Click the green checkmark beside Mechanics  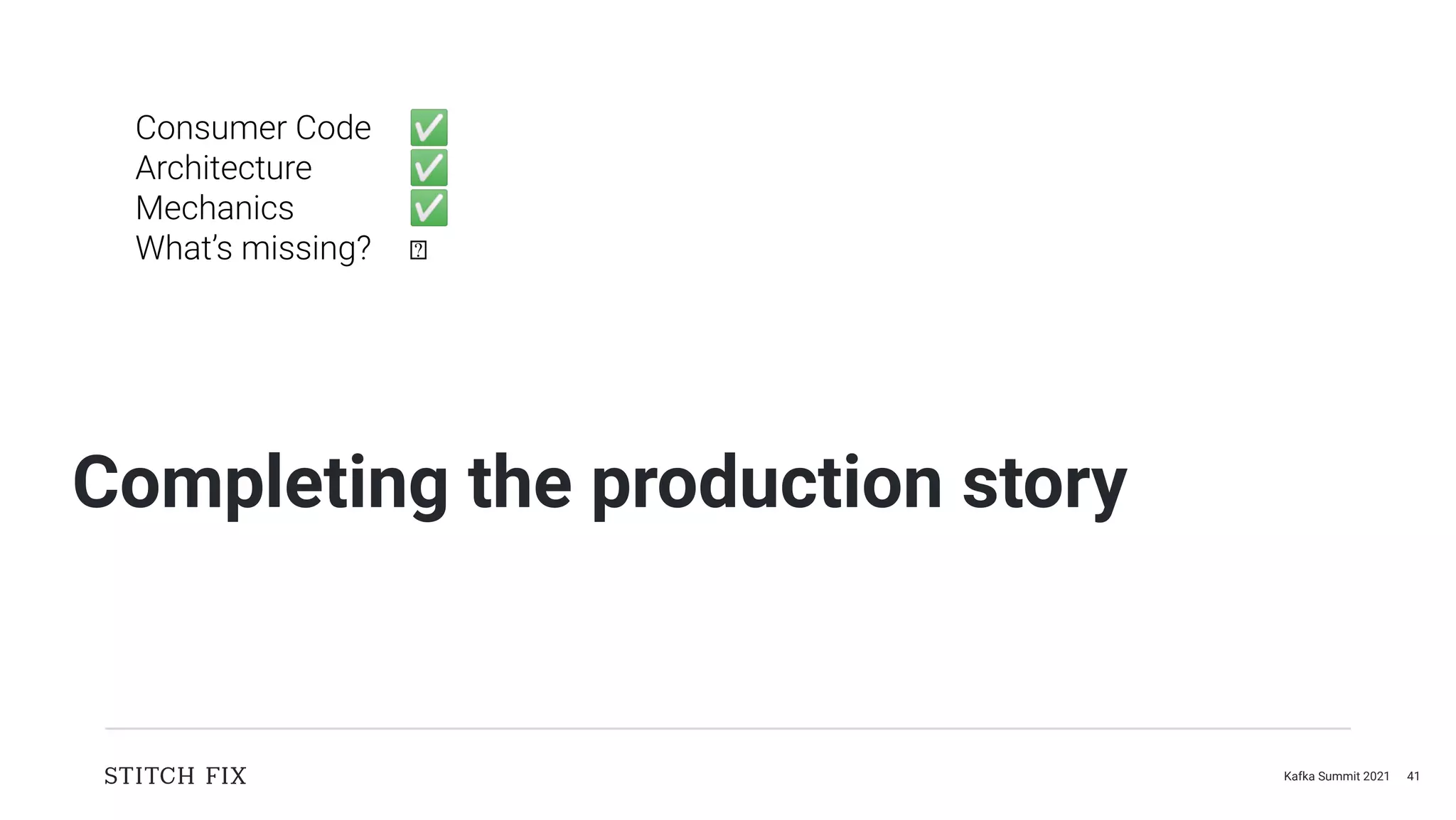point(429,208)
